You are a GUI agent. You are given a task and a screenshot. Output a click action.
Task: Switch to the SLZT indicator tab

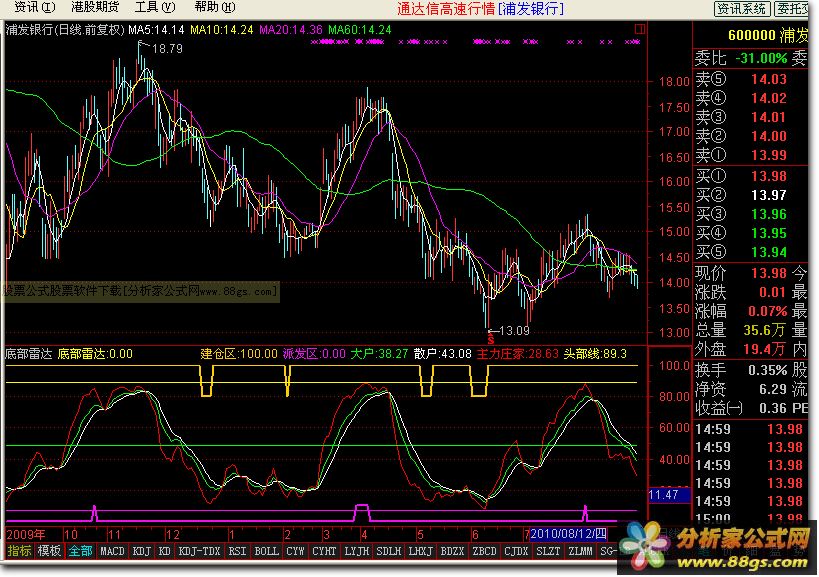pyautogui.click(x=548, y=550)
